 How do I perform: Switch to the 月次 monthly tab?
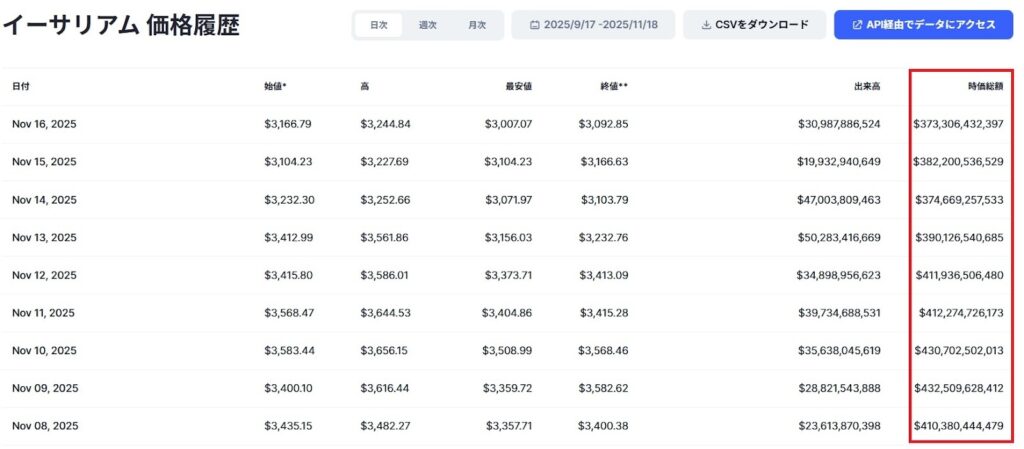tap(477, 25)
